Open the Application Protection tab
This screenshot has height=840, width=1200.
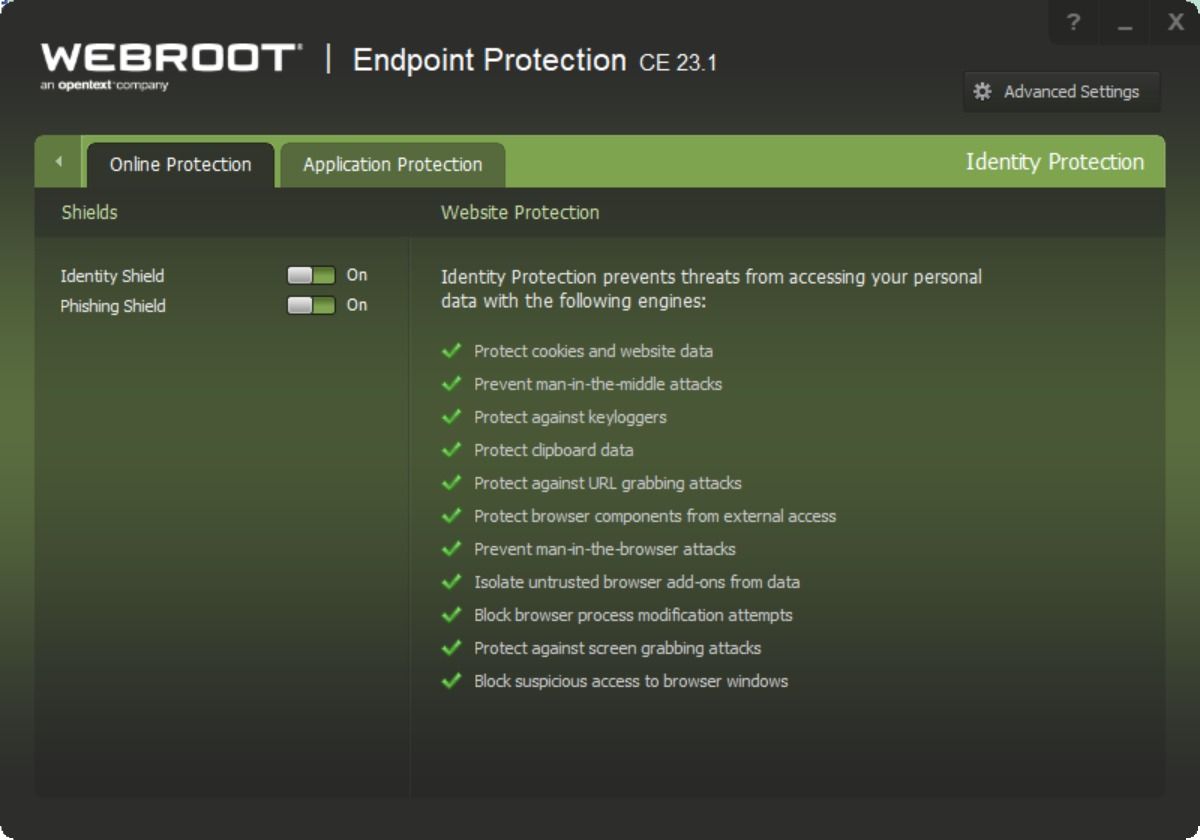pyautogui.click(x=392, y=165)
